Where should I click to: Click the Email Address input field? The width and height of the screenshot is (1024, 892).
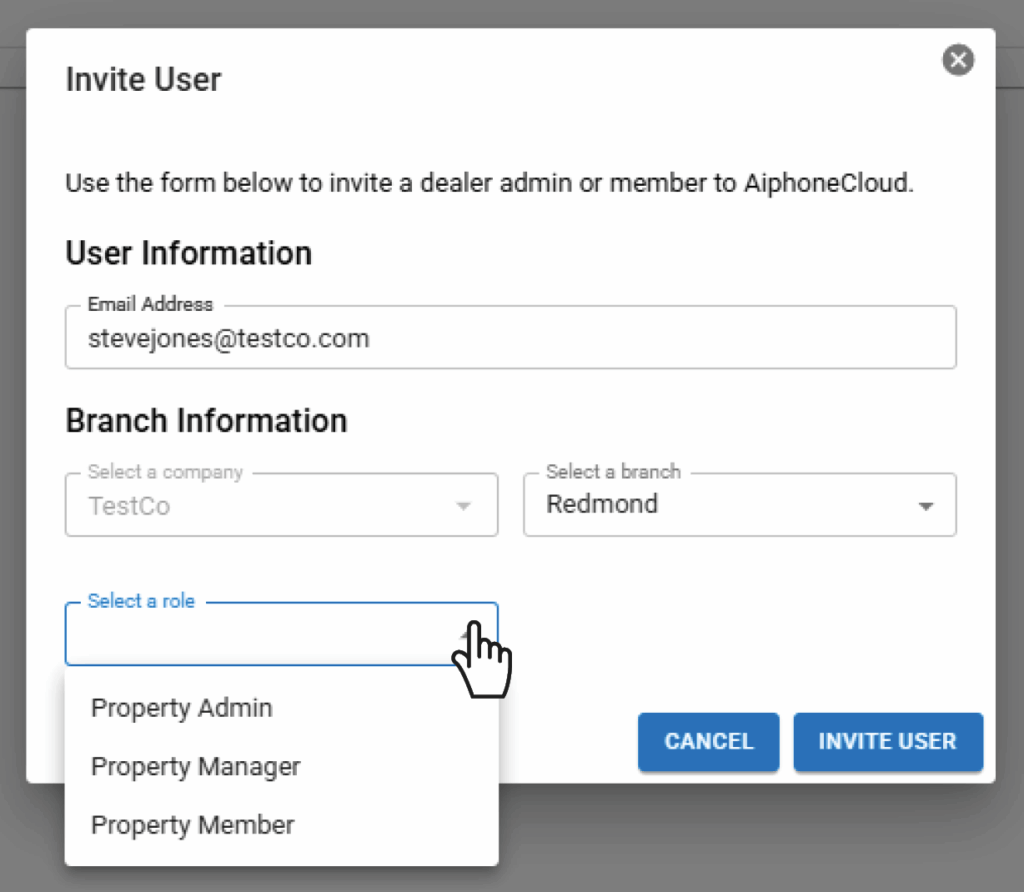tap(510, 339)
